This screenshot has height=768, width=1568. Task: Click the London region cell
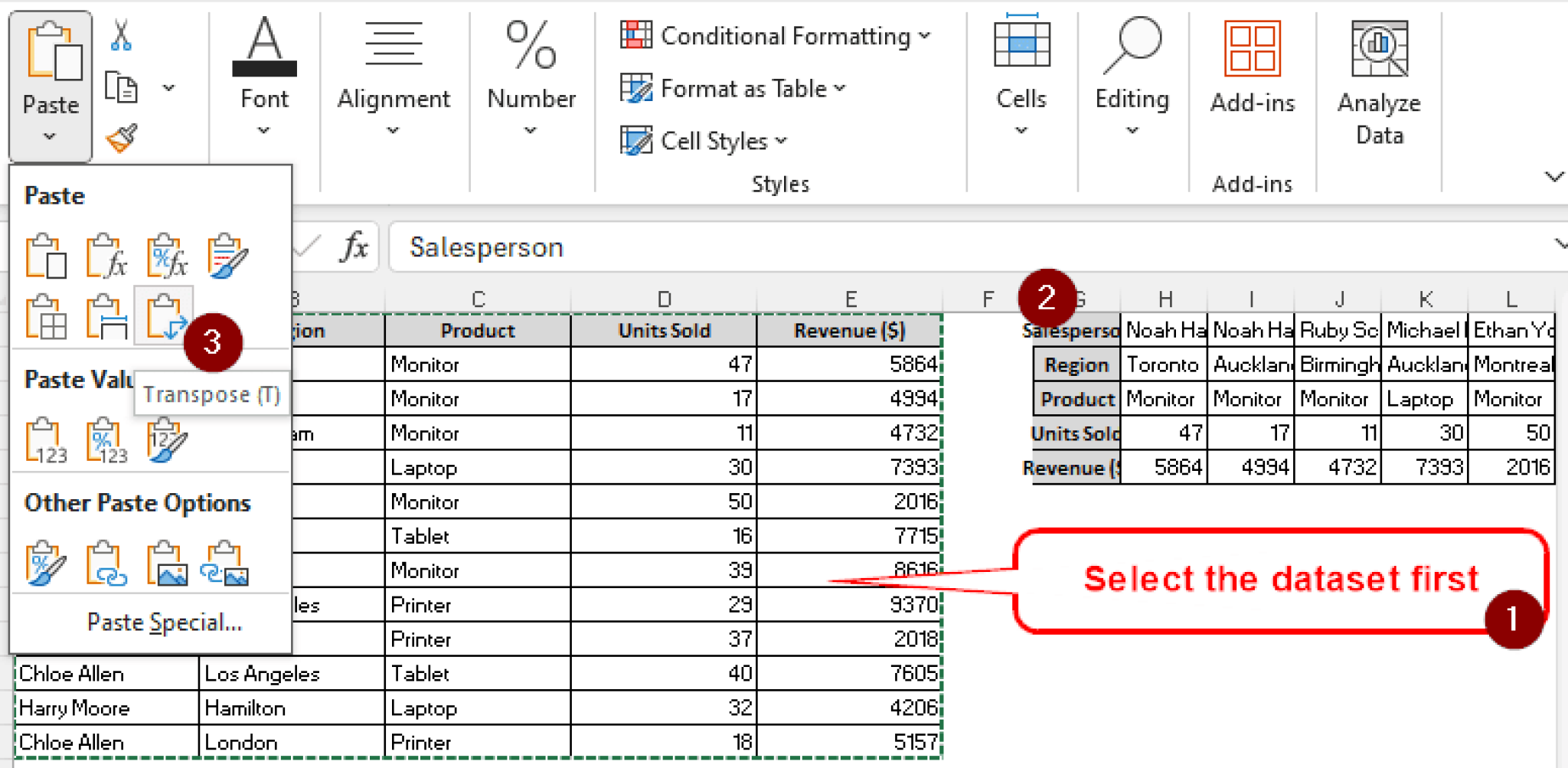(x=292, y=743)
